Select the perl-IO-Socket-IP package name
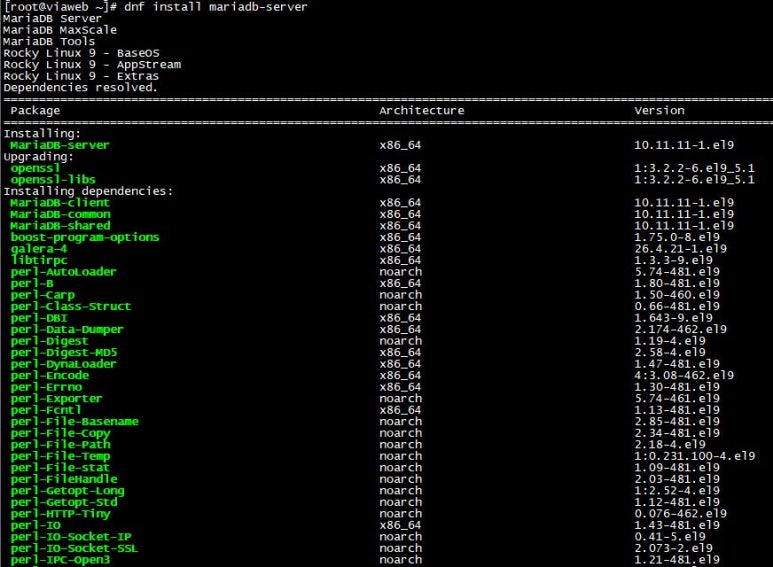Screen dimensions: 773x567 click(x=70, y=536)
